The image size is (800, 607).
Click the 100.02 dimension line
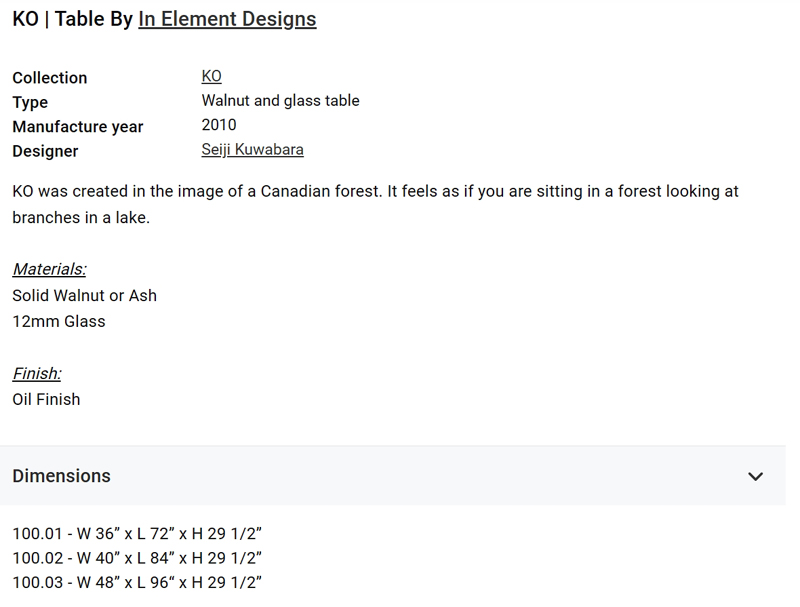[x=137, y=558]
